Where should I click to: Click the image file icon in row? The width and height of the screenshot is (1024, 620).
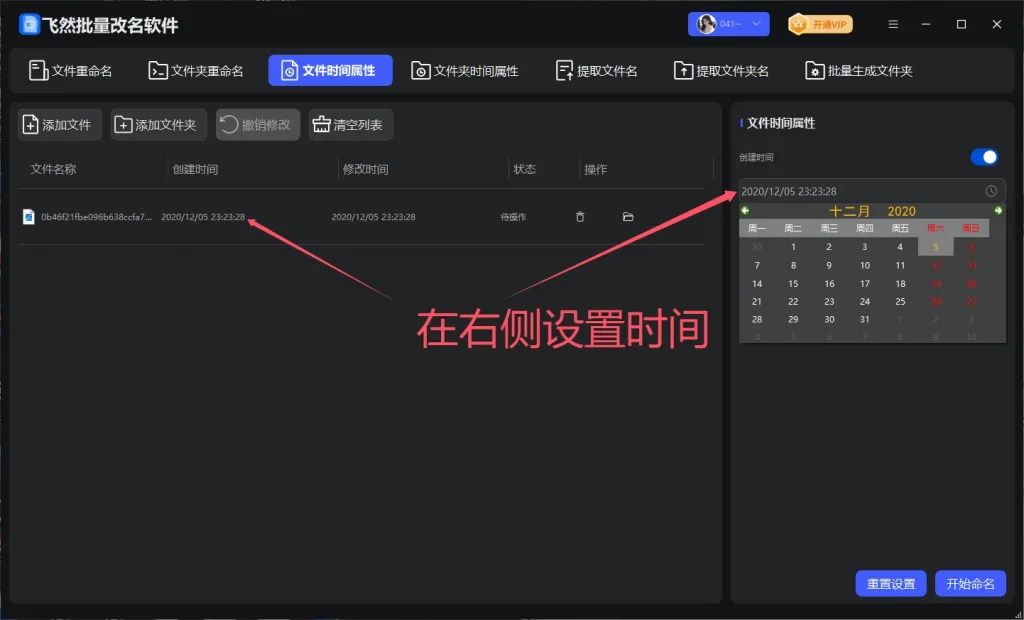tap(29, 217)
